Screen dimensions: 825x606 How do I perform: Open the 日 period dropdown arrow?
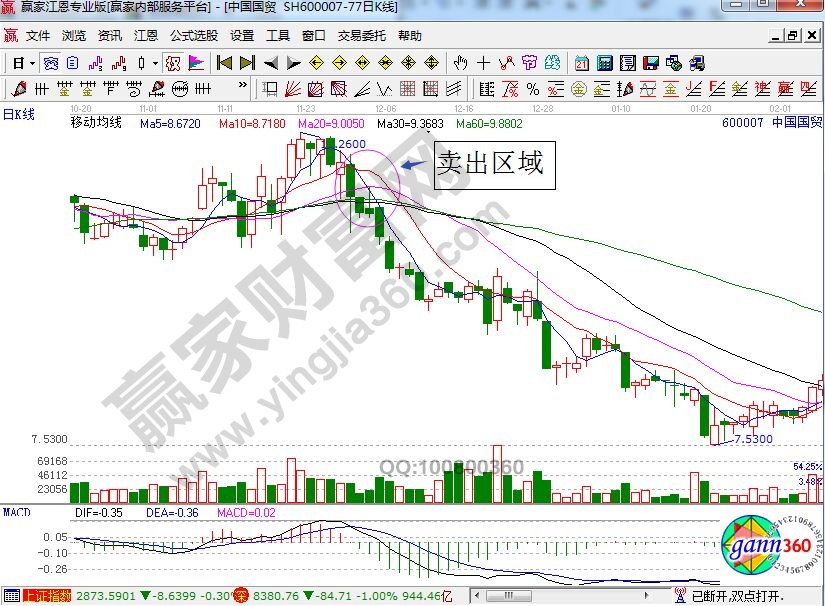click(x=32, y=63)
